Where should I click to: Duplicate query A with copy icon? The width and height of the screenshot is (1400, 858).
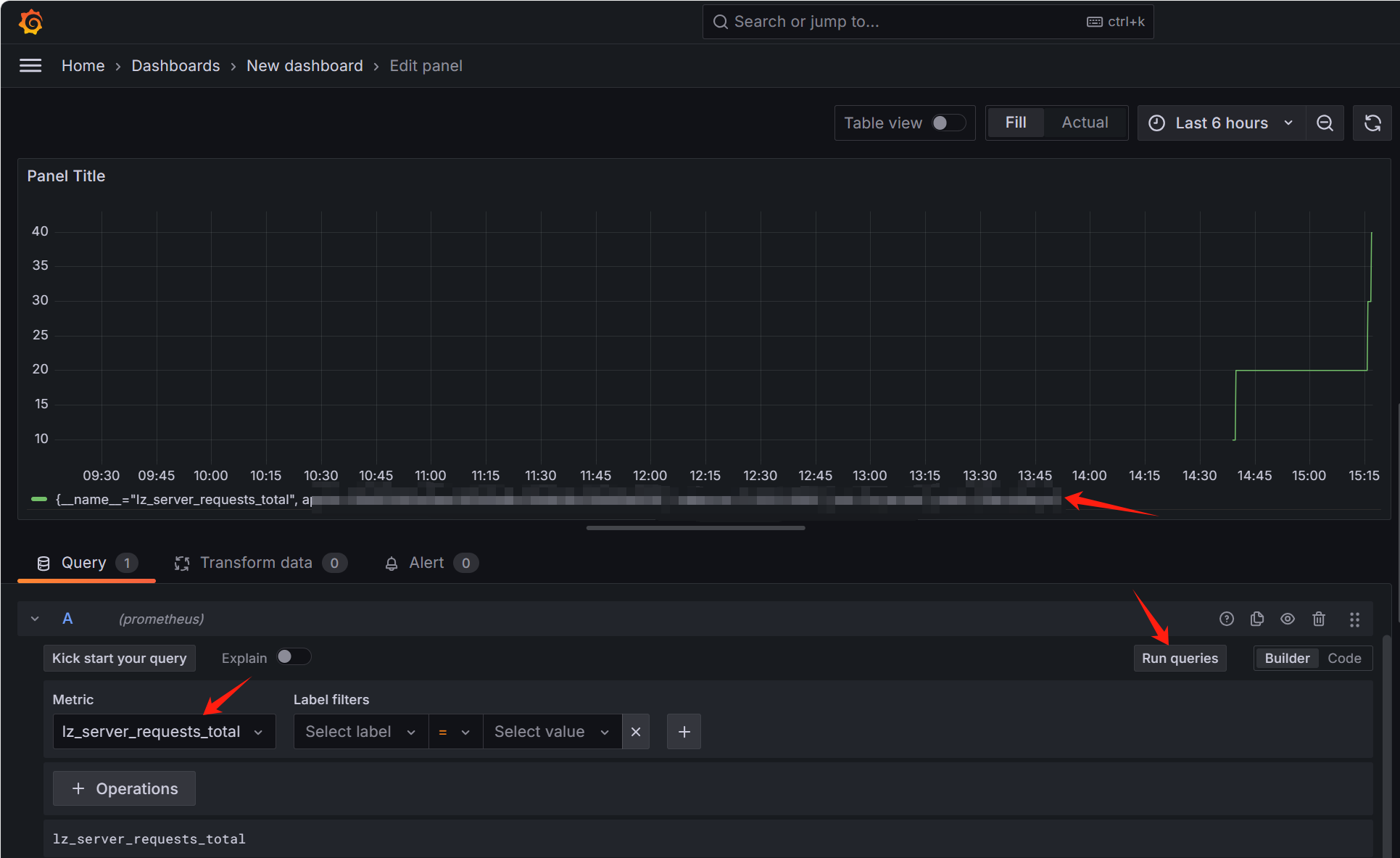[x=1257, y=619]
